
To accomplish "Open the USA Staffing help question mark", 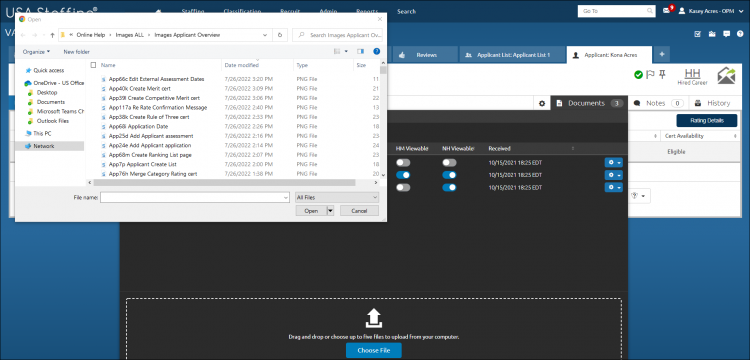I will tap(740, 34).
